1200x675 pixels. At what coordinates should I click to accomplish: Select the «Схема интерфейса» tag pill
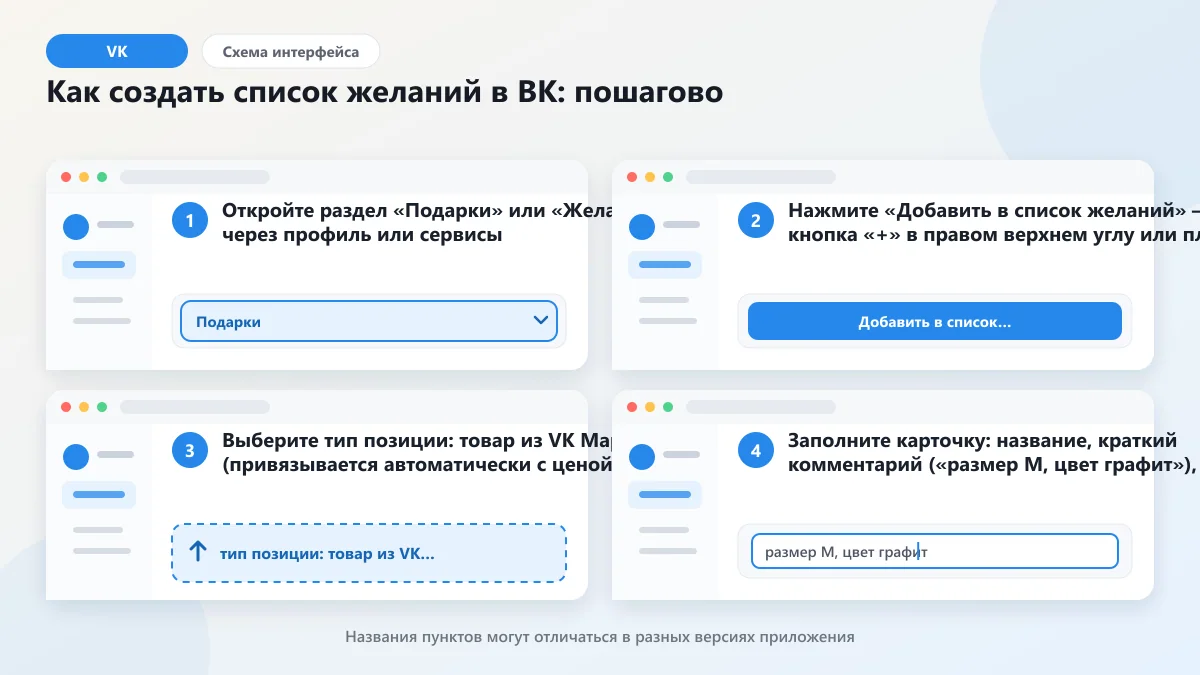(290, 51)
